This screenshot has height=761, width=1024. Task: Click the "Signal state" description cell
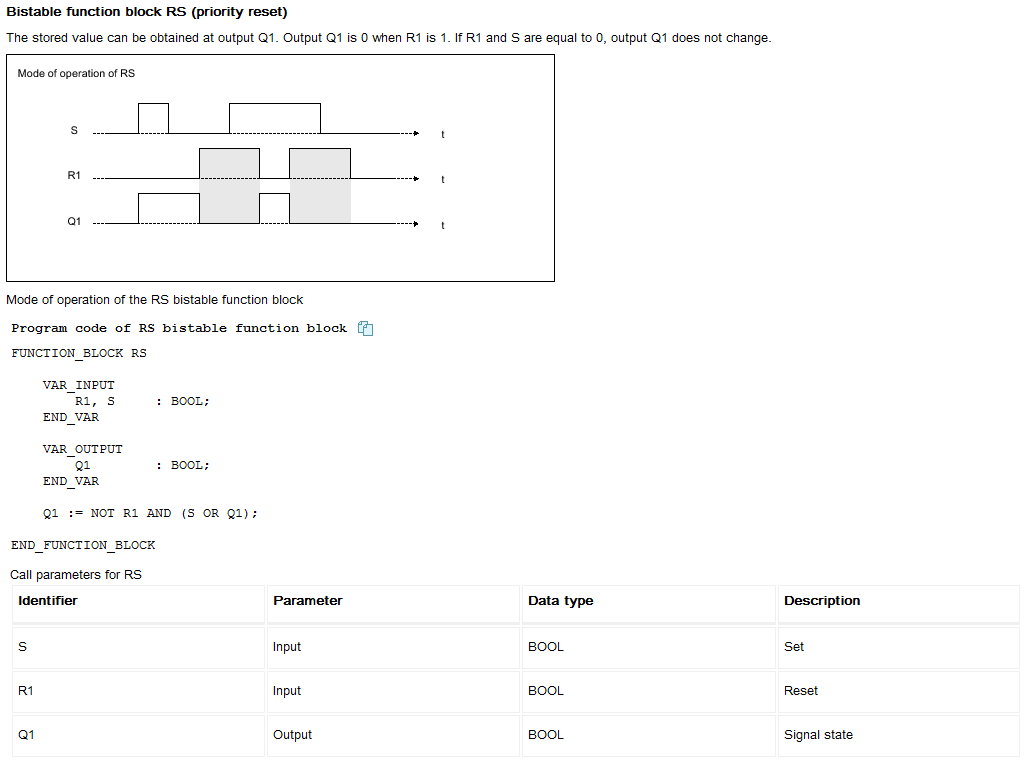818,735
